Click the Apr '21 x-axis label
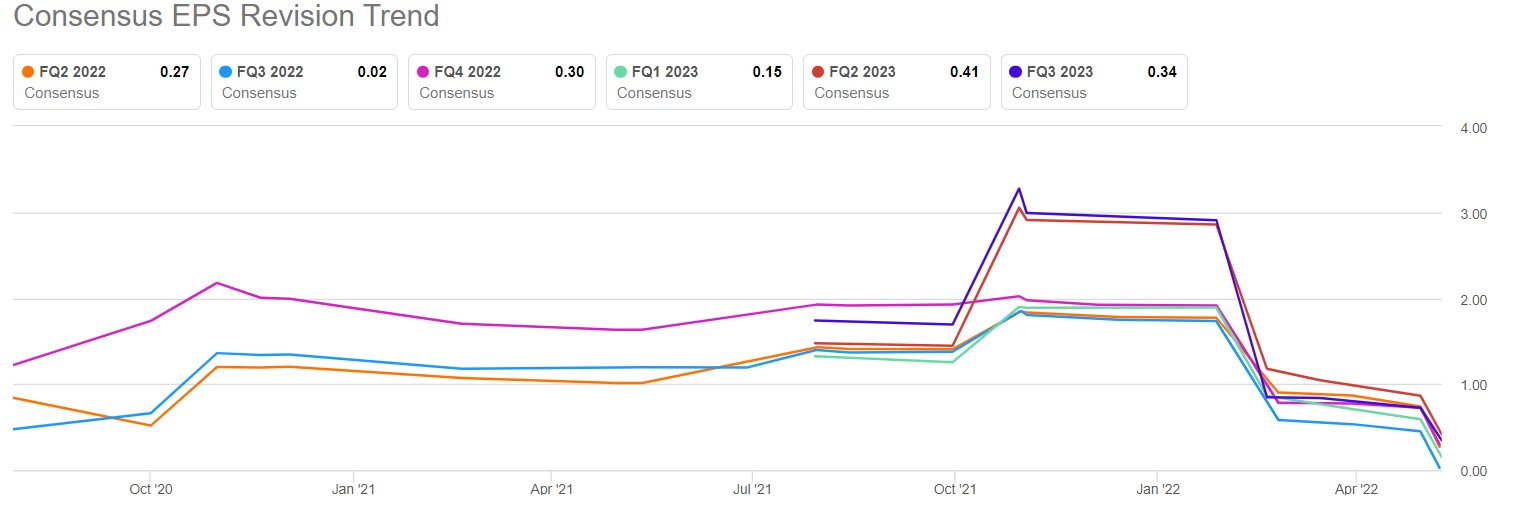This screenshot has width=1514, height=519. tap(551, 490)
